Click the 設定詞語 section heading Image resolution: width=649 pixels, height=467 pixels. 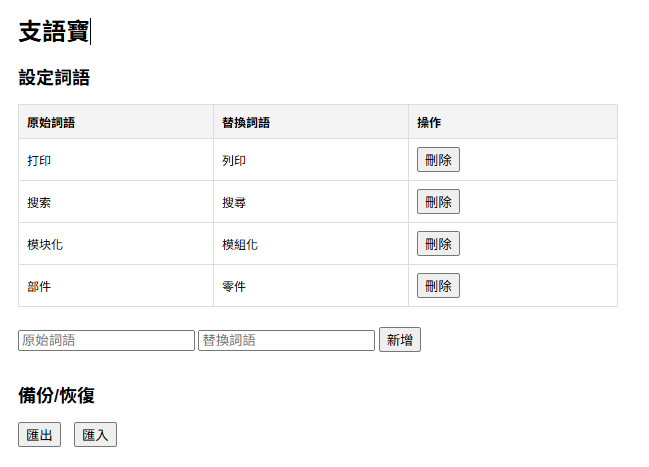point(54,77)
